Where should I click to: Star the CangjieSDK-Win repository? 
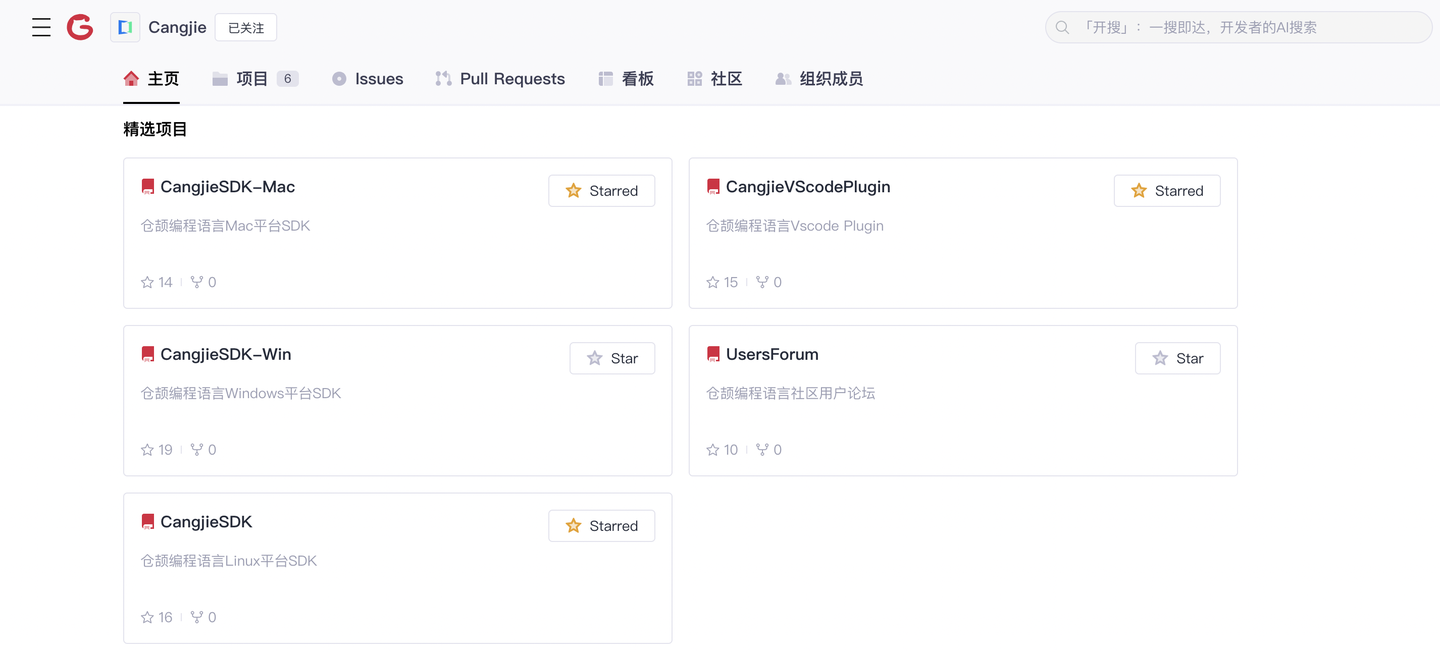pos(612,359)
